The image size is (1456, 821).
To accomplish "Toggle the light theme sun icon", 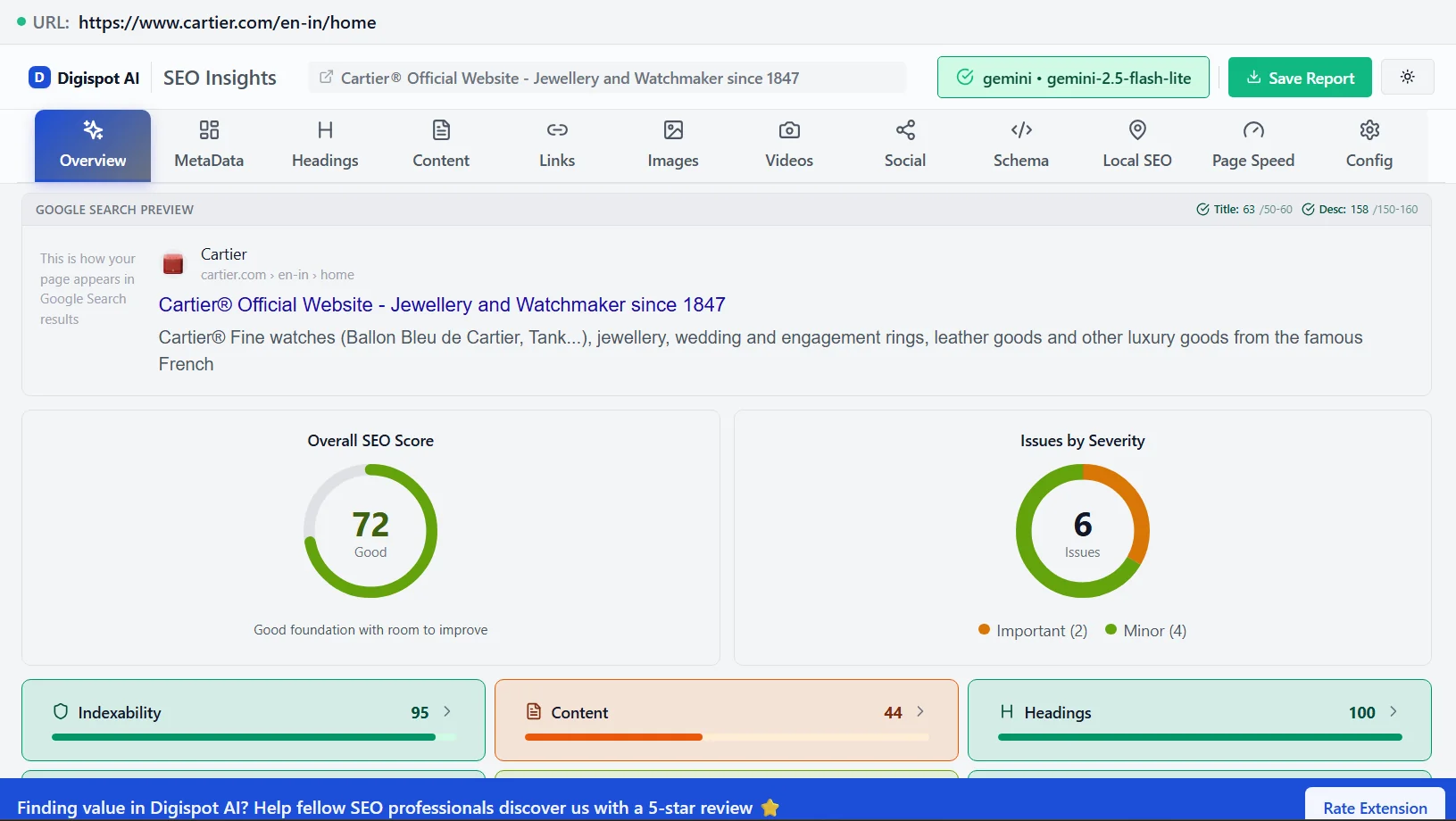I will 1408,77.
